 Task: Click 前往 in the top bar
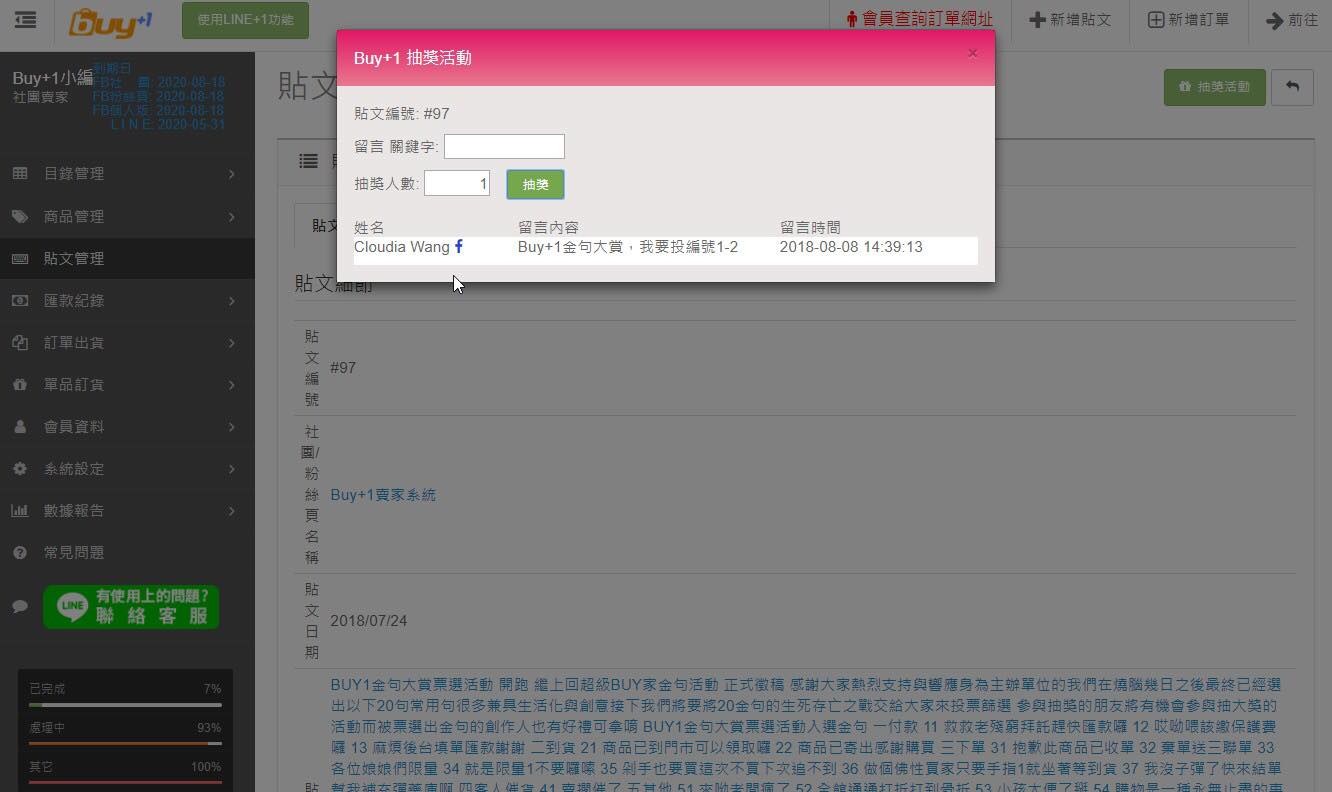tap(1292, 20)
